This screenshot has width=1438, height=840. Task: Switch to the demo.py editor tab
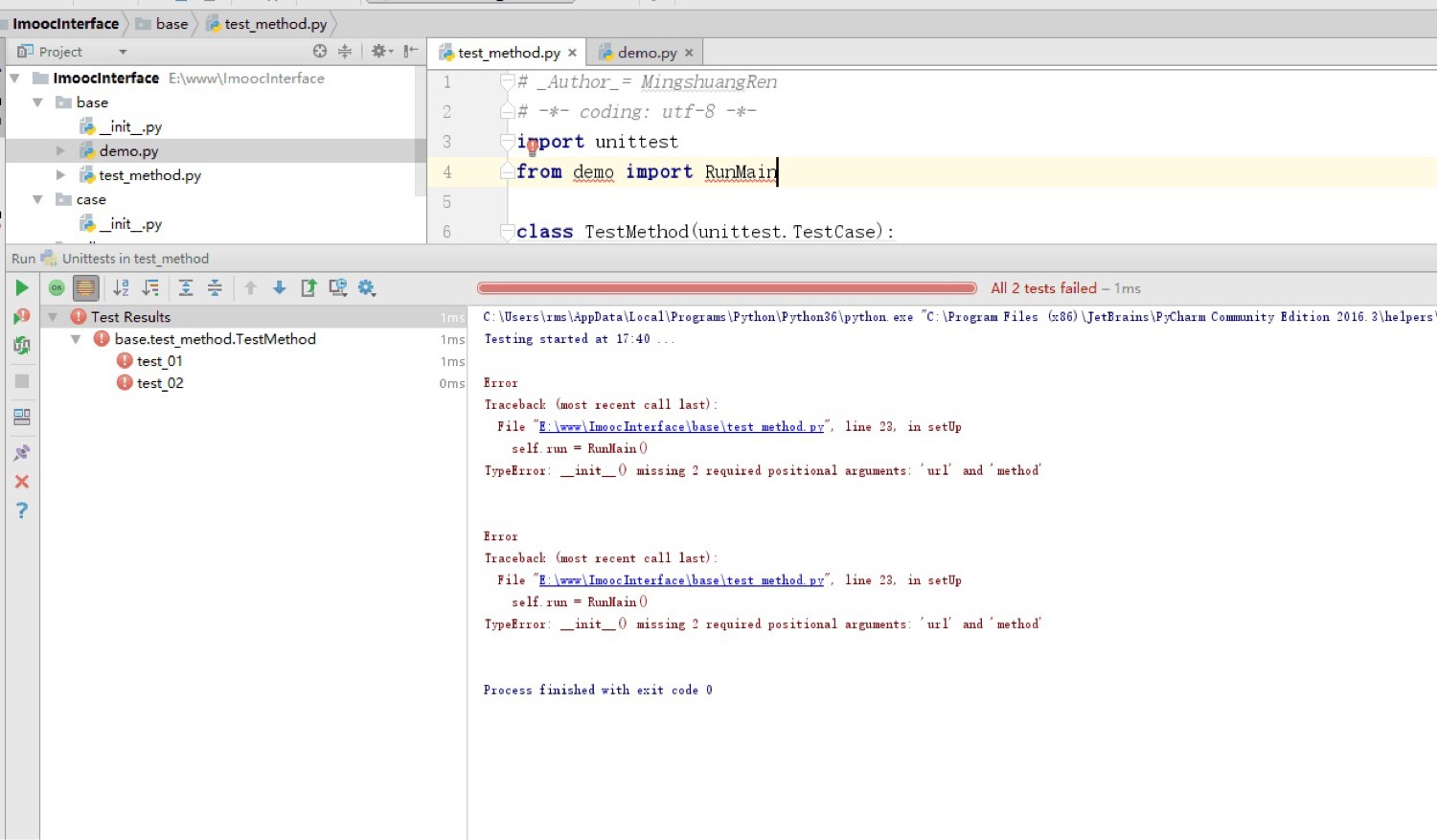coord(646,53)
